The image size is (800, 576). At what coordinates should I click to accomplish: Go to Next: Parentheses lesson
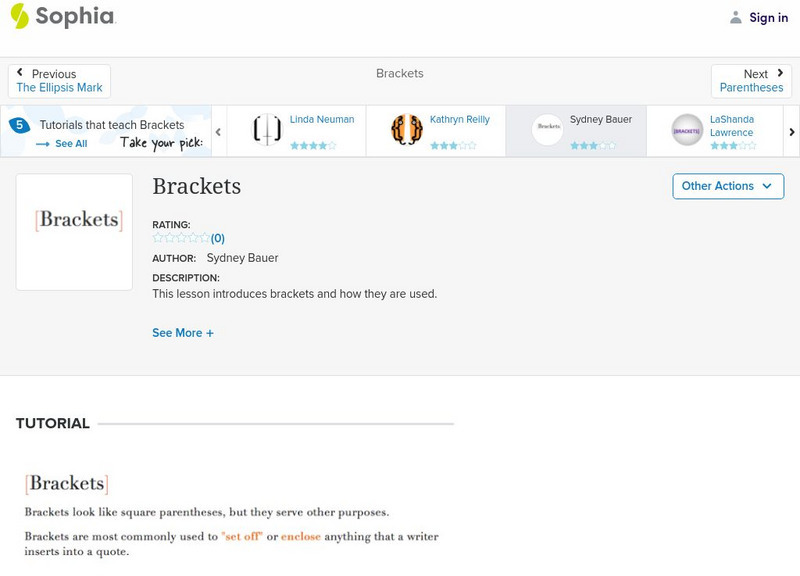pyautogui.click(x=751, y=81)
